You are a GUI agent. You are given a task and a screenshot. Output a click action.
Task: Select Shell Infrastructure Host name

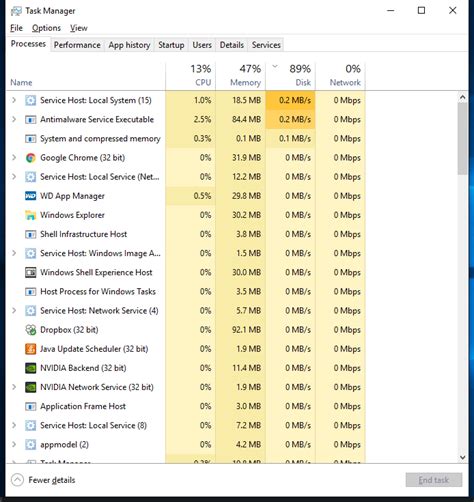click(x=83, y=234)
